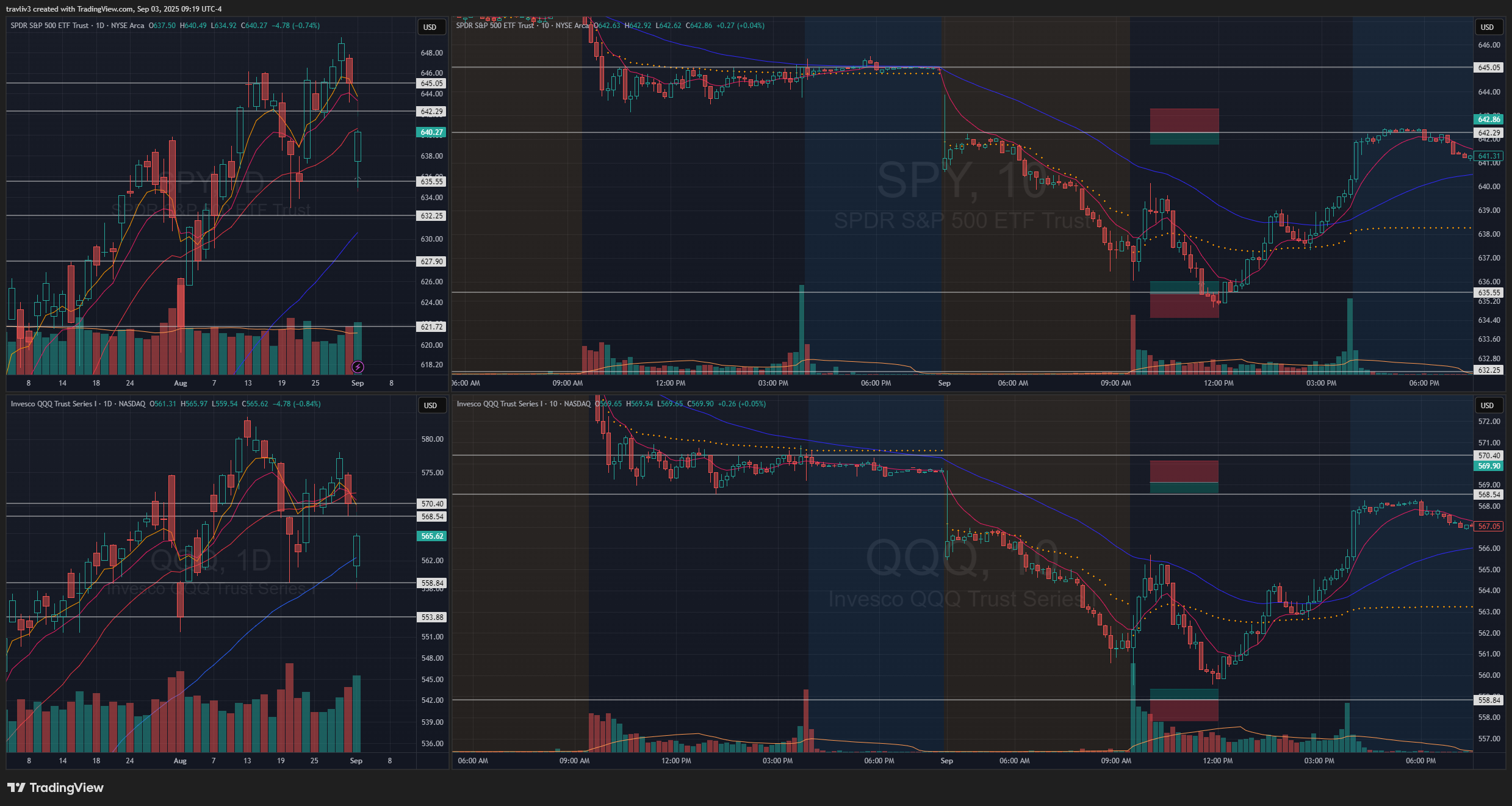Click the TradingView logo at the bottom left
The image size is (1512, 806).
56,788
